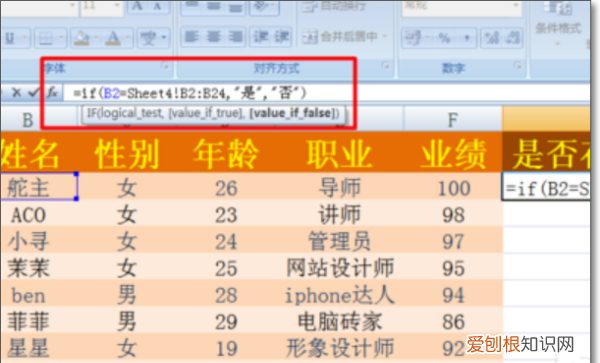Center text horizontally

point(213,37)
